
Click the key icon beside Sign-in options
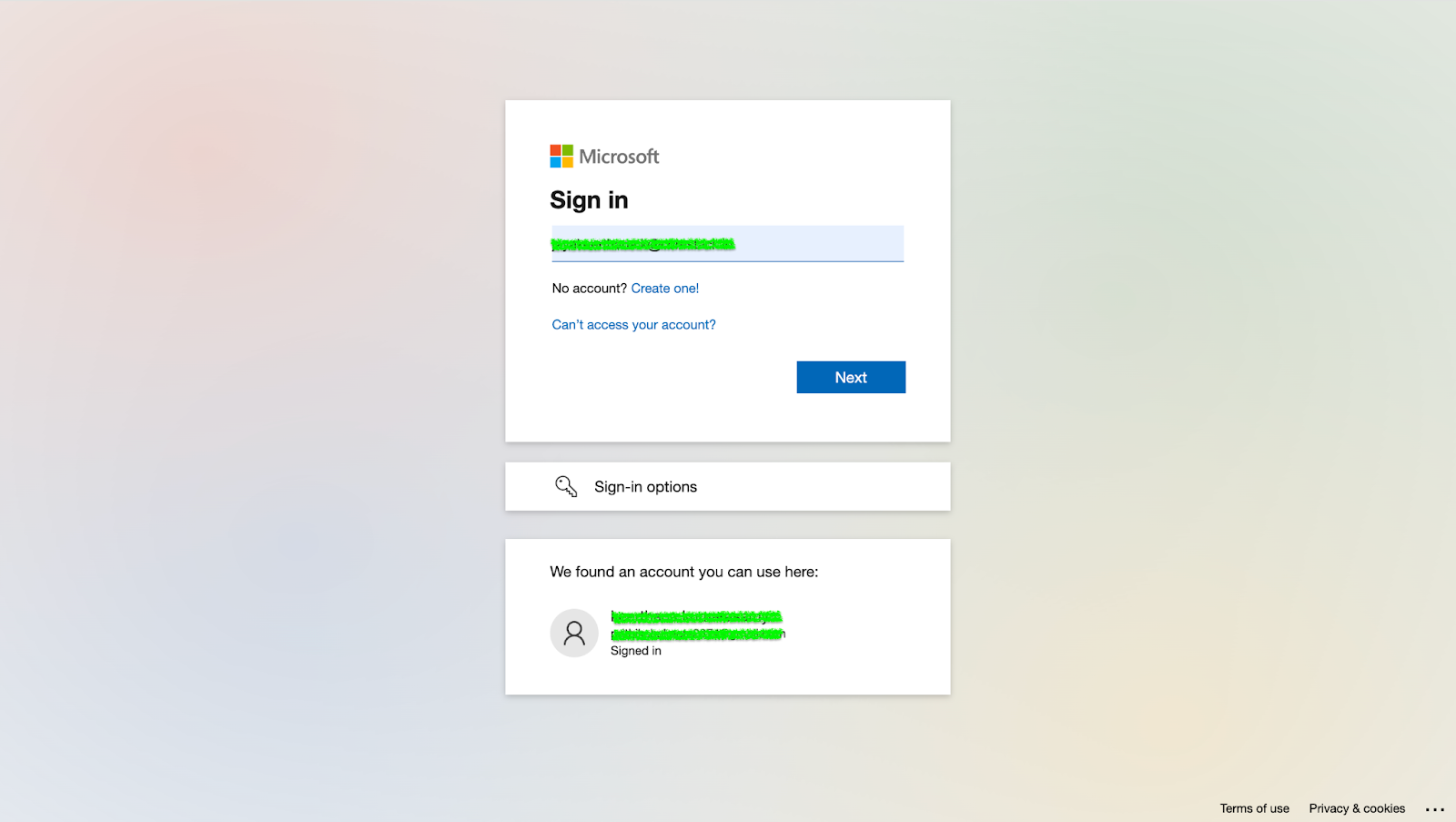[x=566, y=487]
